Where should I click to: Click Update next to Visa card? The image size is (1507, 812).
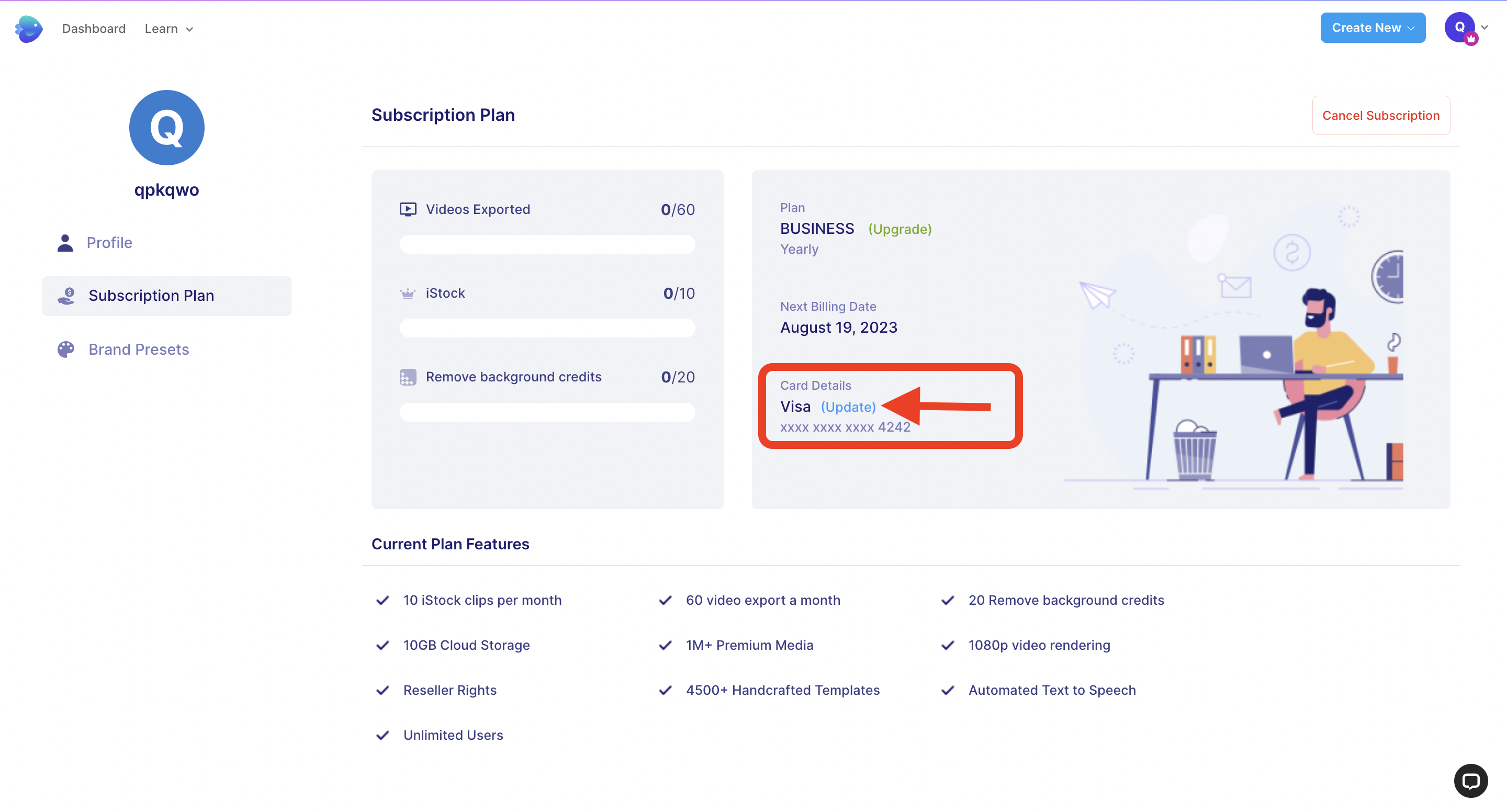[848, 407]
